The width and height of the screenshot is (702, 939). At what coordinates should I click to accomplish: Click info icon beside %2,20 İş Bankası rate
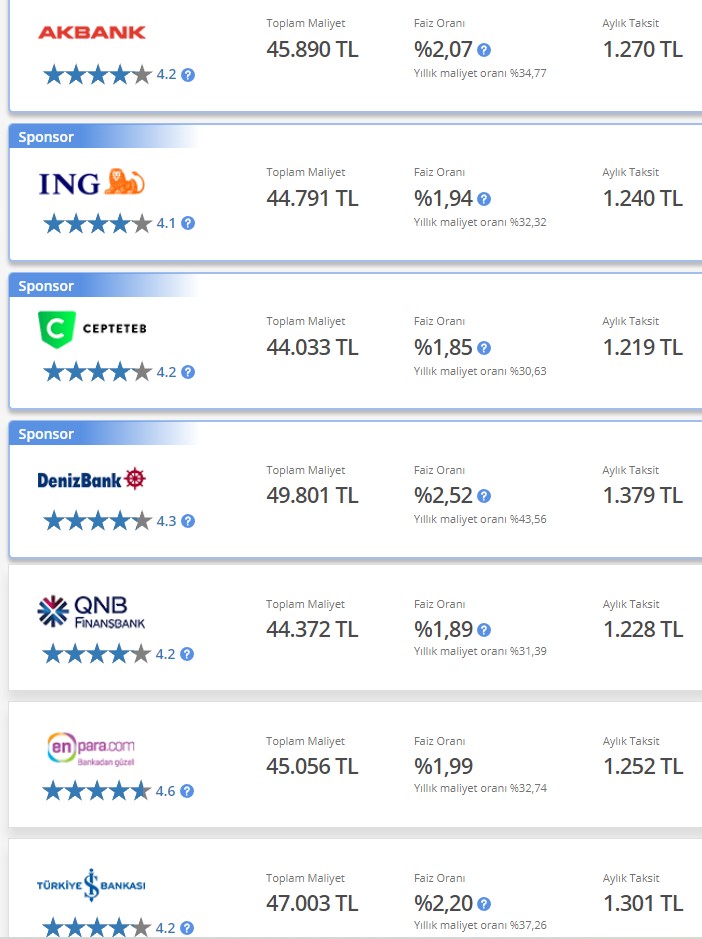click(x=484, y=904)
